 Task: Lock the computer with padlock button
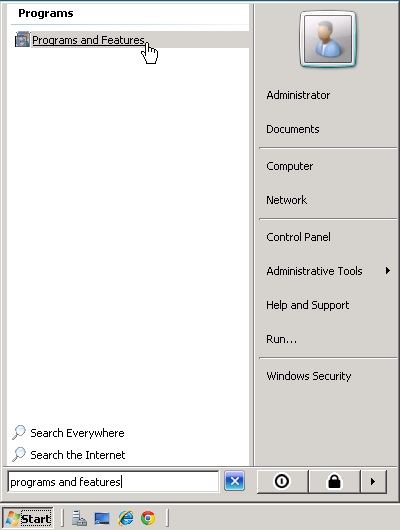tap(334, 481)
